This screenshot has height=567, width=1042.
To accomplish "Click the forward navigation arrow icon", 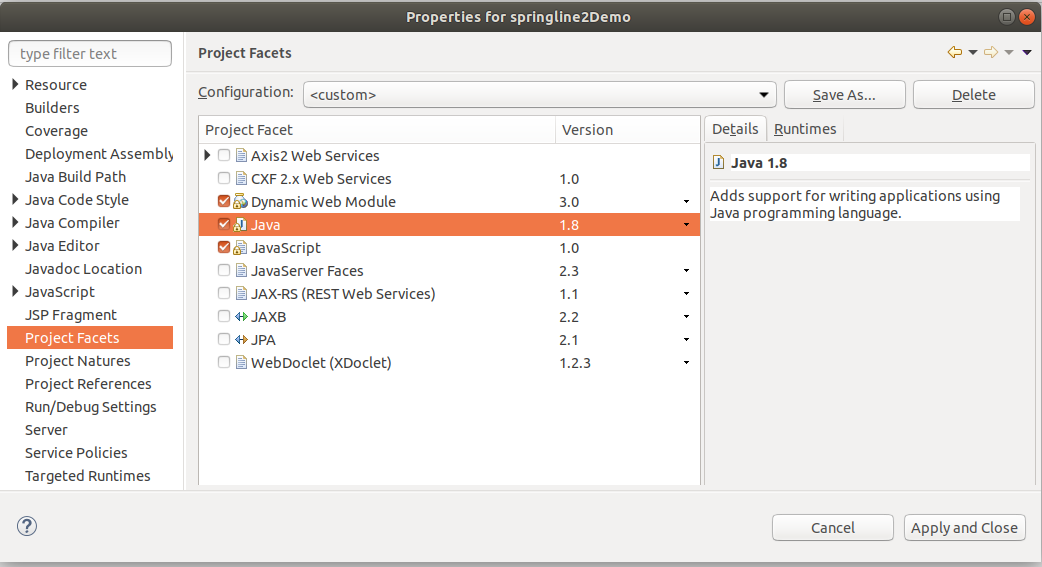I will tap(991, 52).
